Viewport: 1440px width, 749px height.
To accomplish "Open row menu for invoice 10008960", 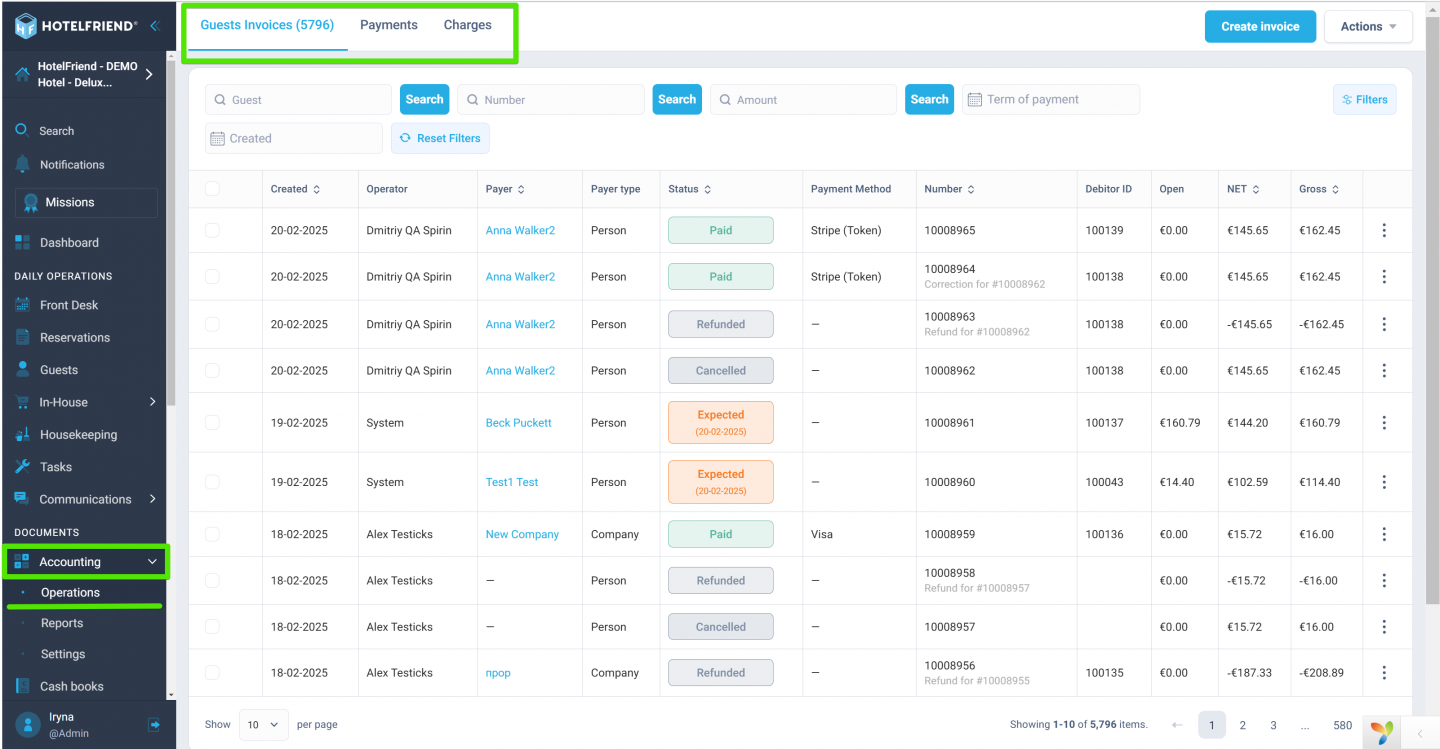I will (1384, 482).
